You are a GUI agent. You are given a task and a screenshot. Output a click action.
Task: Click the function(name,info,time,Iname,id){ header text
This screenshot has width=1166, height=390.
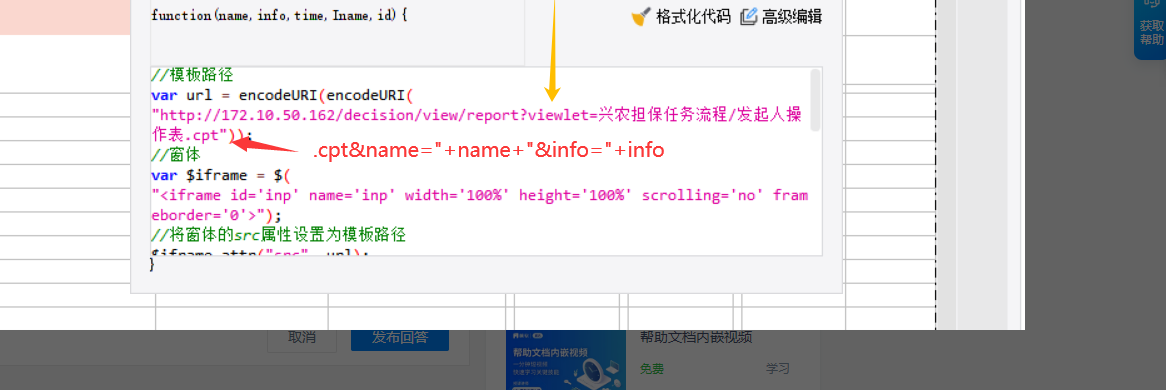click(279, 15)
